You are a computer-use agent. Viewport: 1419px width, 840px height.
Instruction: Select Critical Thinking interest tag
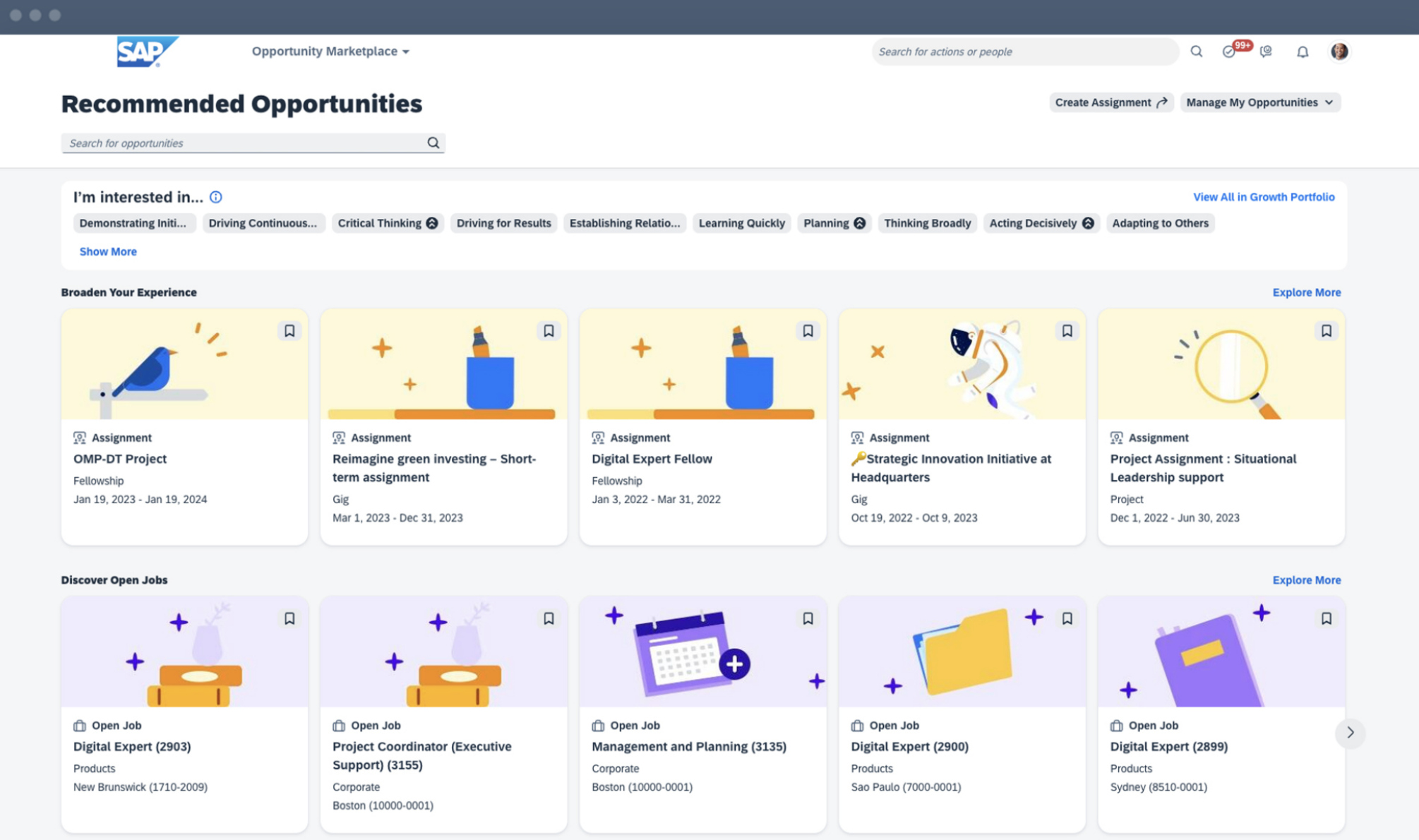[x=388, y=223]
